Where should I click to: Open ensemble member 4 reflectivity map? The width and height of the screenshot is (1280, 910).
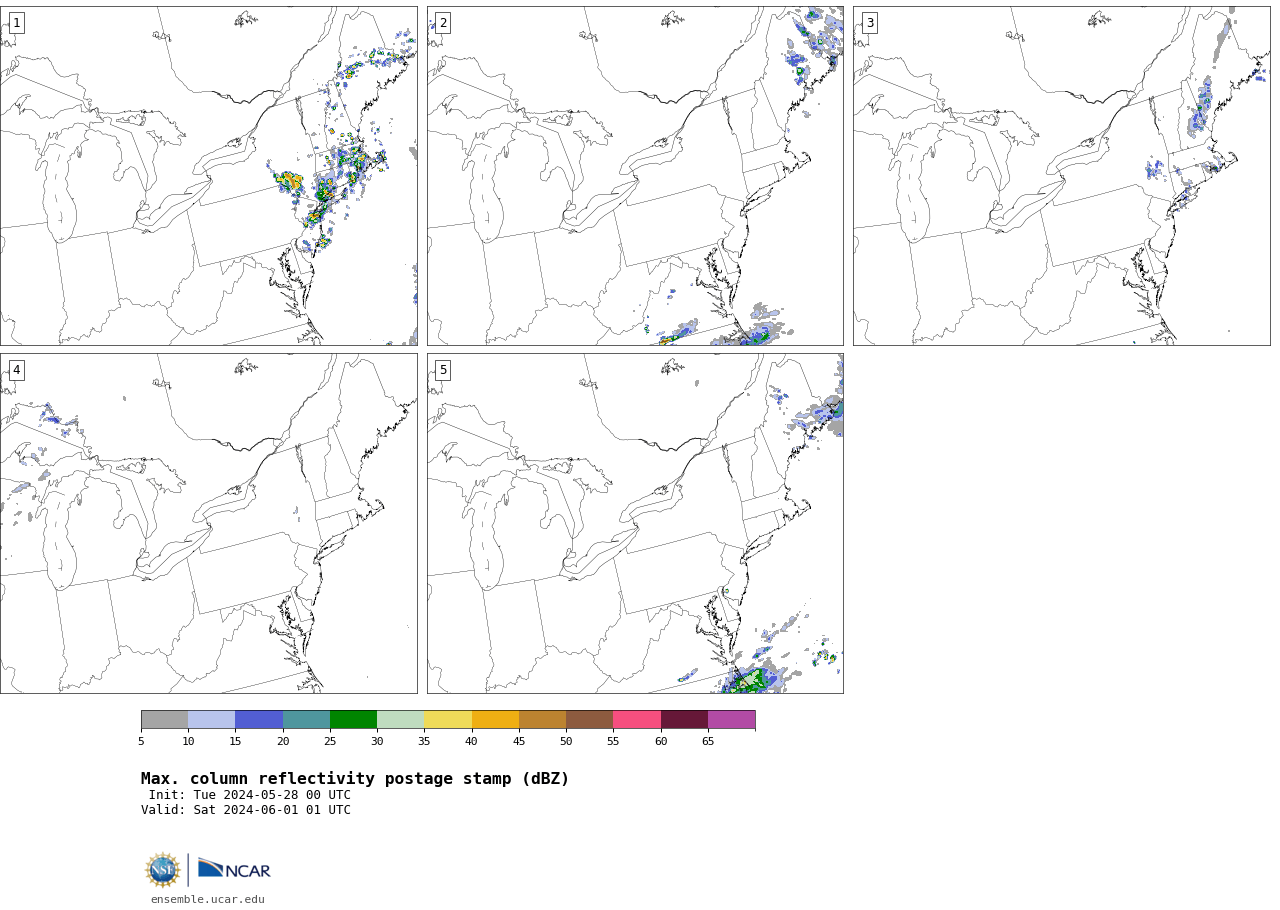click(208, 523)
